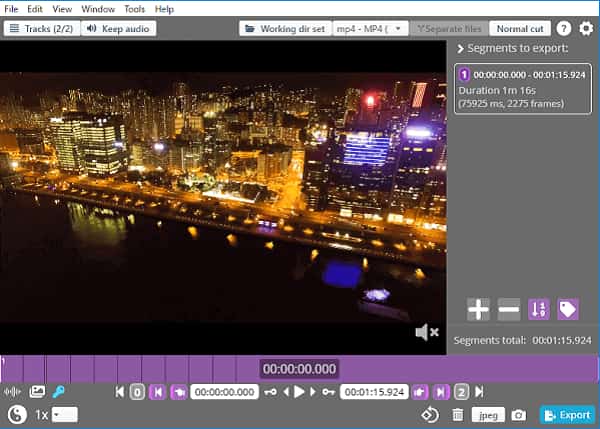Toggle the Keep audio button
The height and width of the screenshot is (429, 600).
click(x=117, y=29)
